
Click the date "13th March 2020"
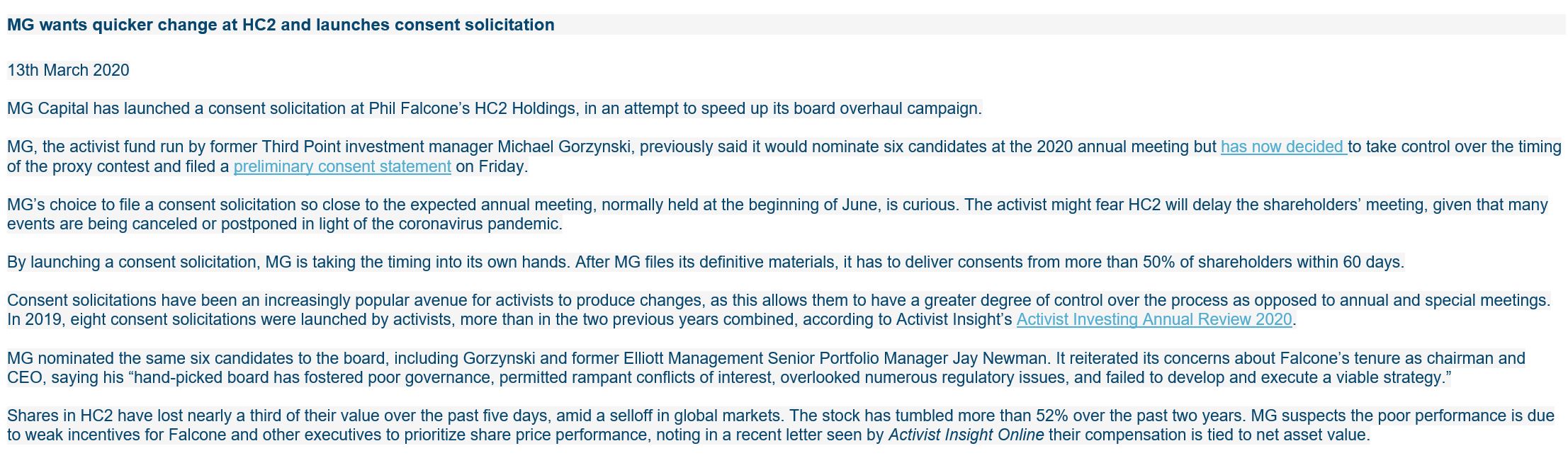pyautogui.click(x=68, y=71)
